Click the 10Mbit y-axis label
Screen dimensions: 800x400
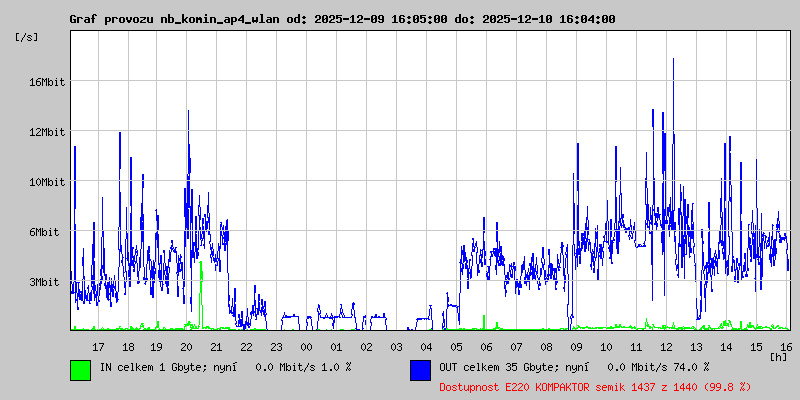[x=46, y=182]
